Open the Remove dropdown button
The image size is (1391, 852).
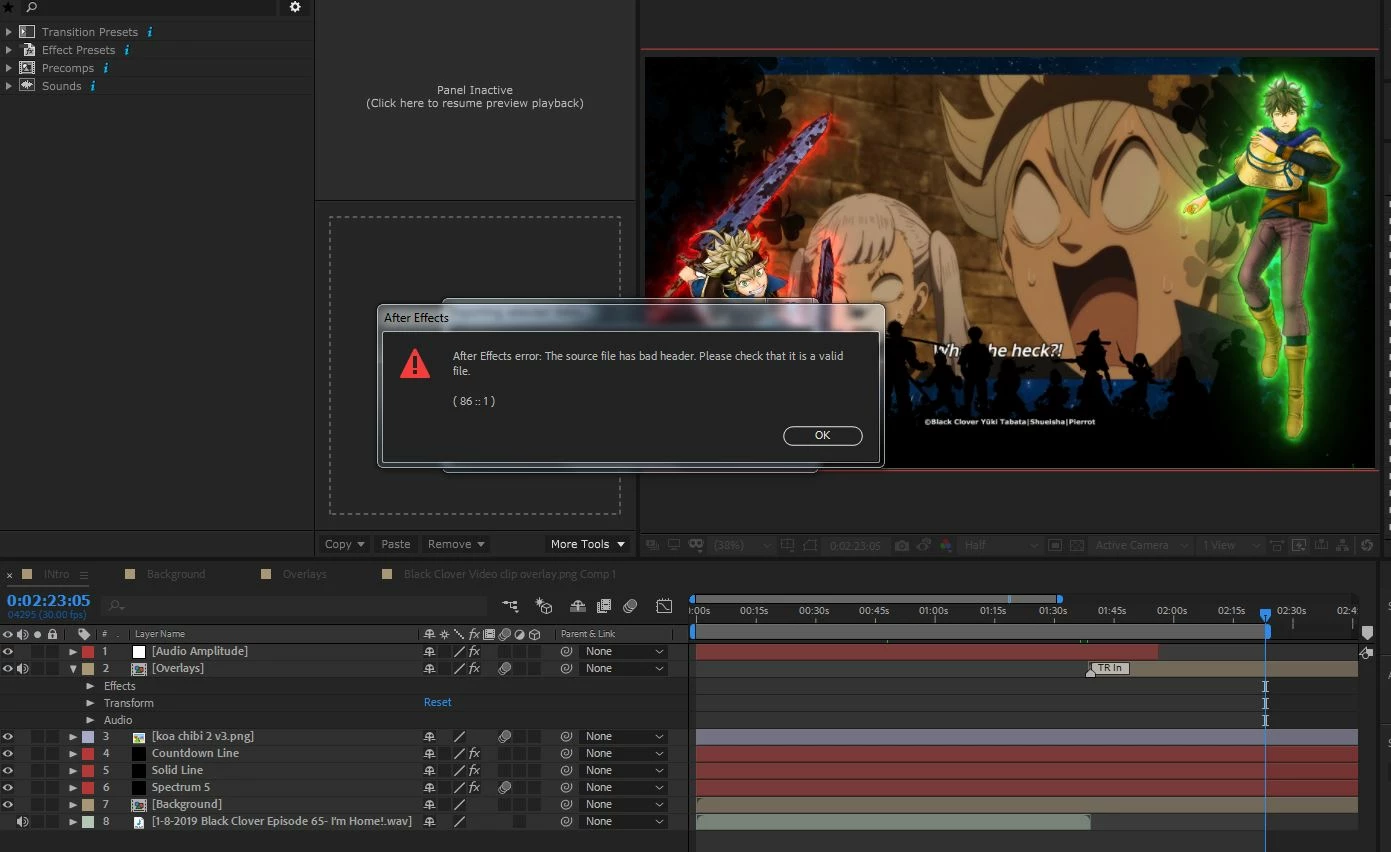pos(456,544)
